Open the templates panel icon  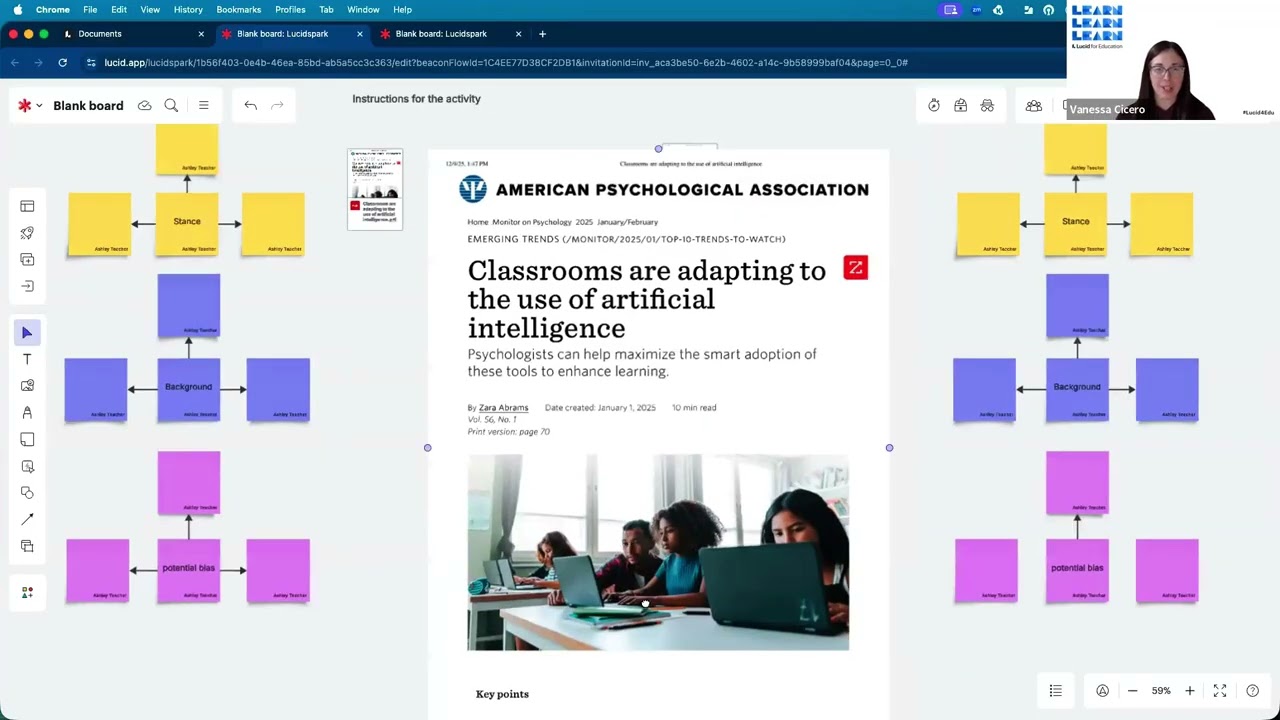[27, 206]
